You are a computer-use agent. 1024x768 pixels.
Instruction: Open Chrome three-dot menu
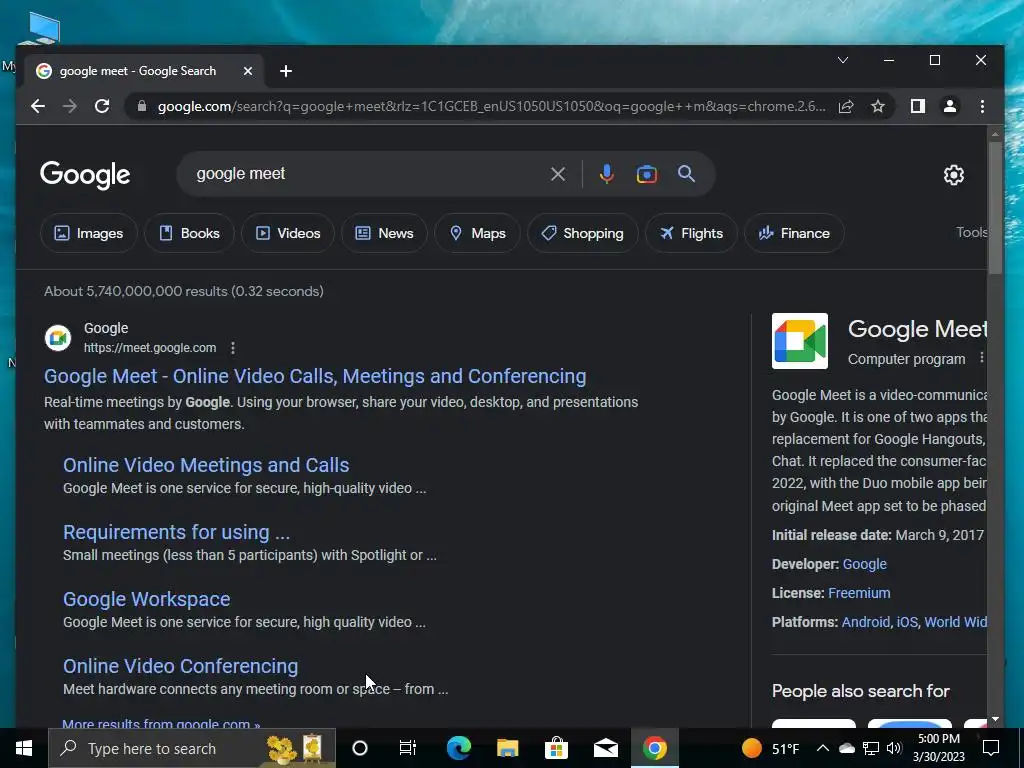click(982, 106)
